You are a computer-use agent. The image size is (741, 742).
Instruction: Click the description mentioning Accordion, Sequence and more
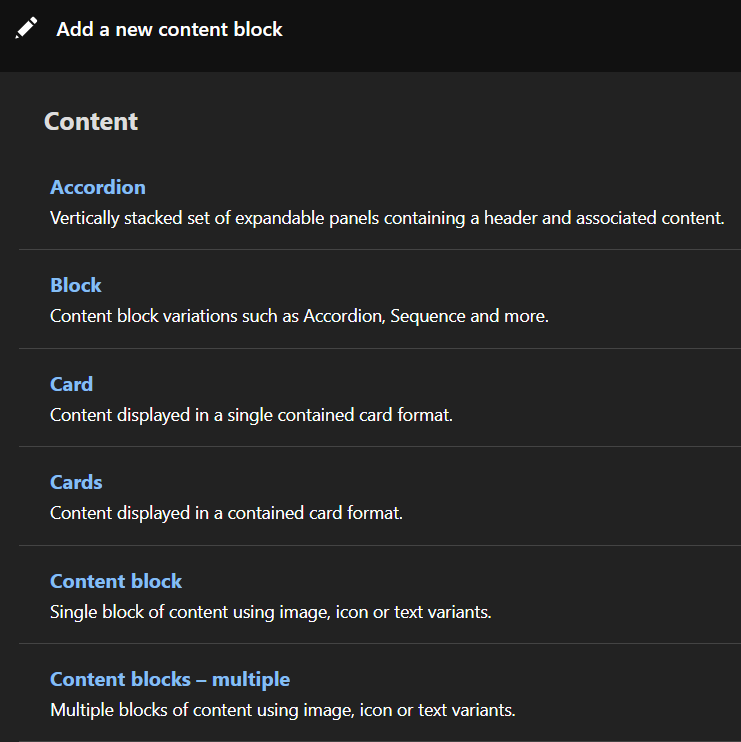tap(299, 316)
